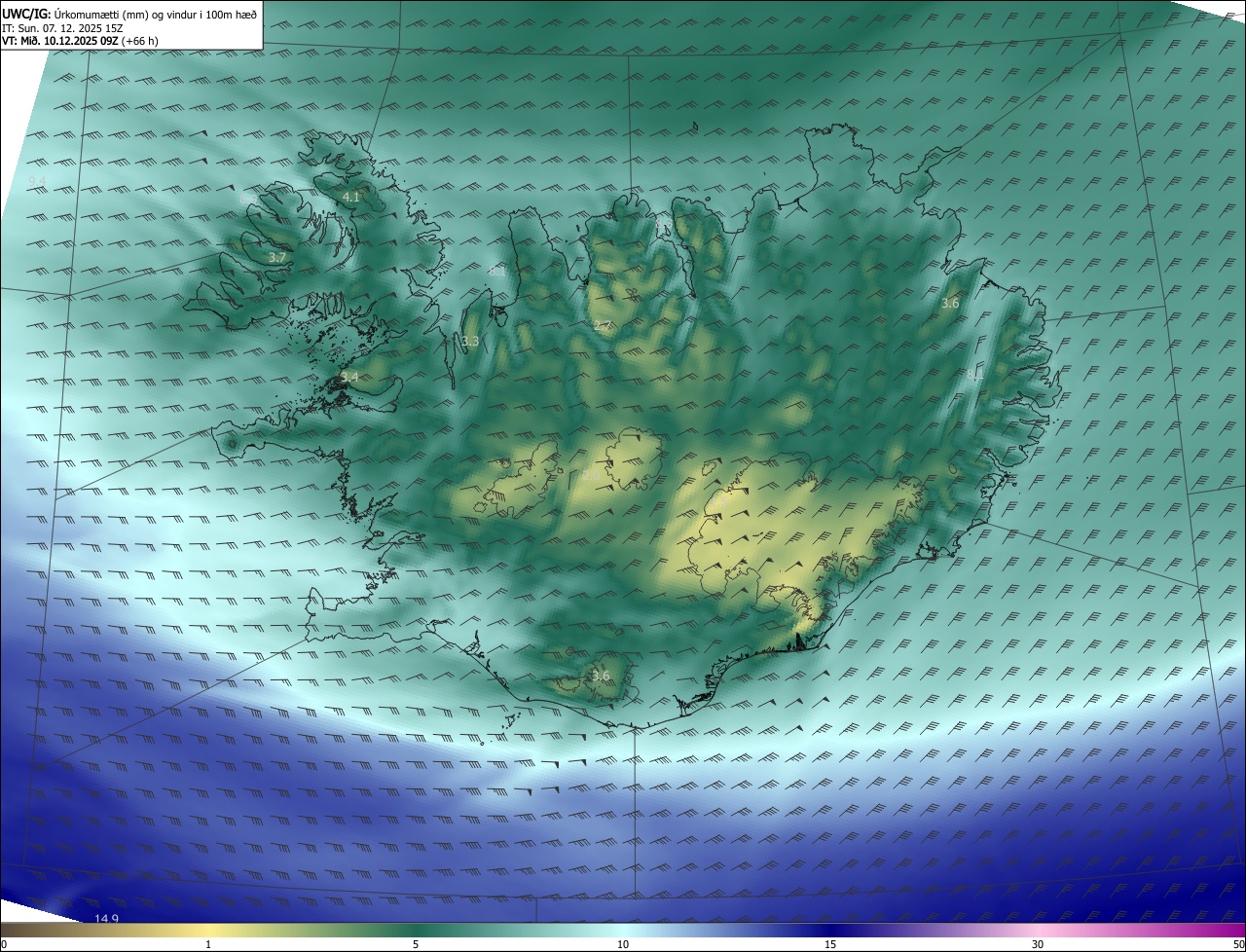Click the '10' tick on the color scale
This screenshot has height=952, width=1246.
pyautogui.click(x=623, y=944)
